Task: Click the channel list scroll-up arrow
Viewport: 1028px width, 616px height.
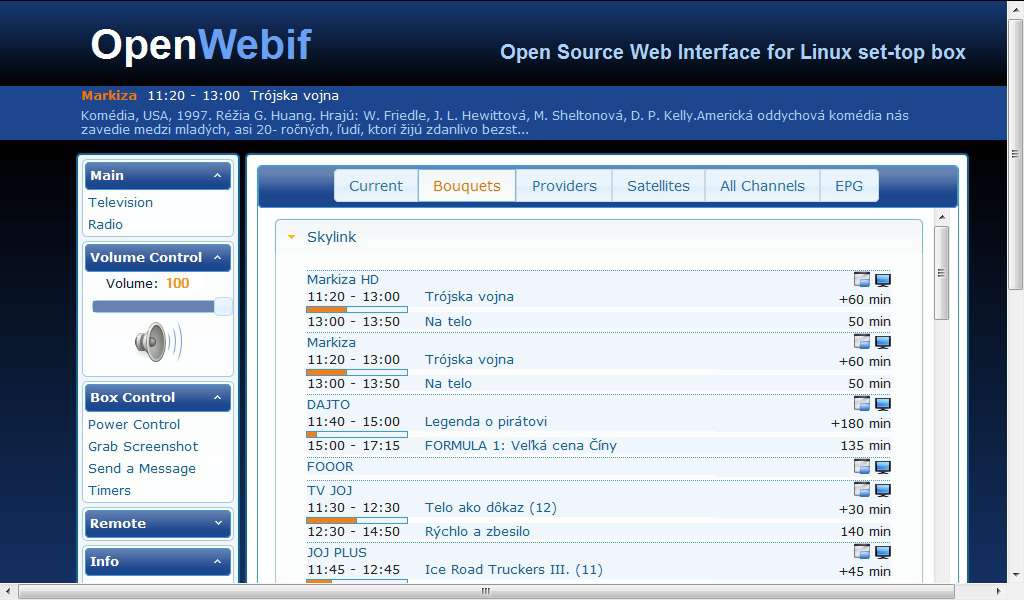Action: pyautogui.click(x=941, y=217)
